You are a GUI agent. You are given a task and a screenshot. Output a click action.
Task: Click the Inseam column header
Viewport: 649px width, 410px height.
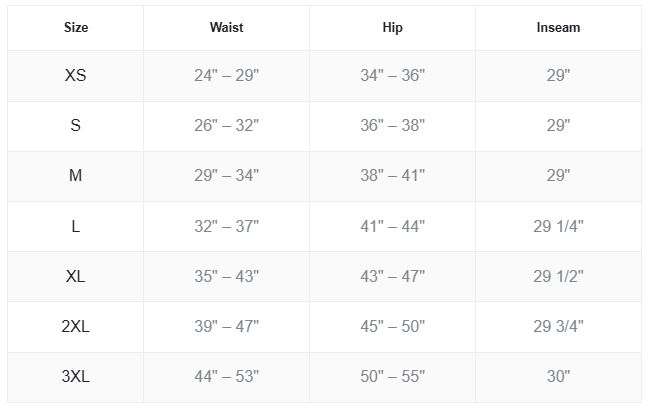click(558, 28)
